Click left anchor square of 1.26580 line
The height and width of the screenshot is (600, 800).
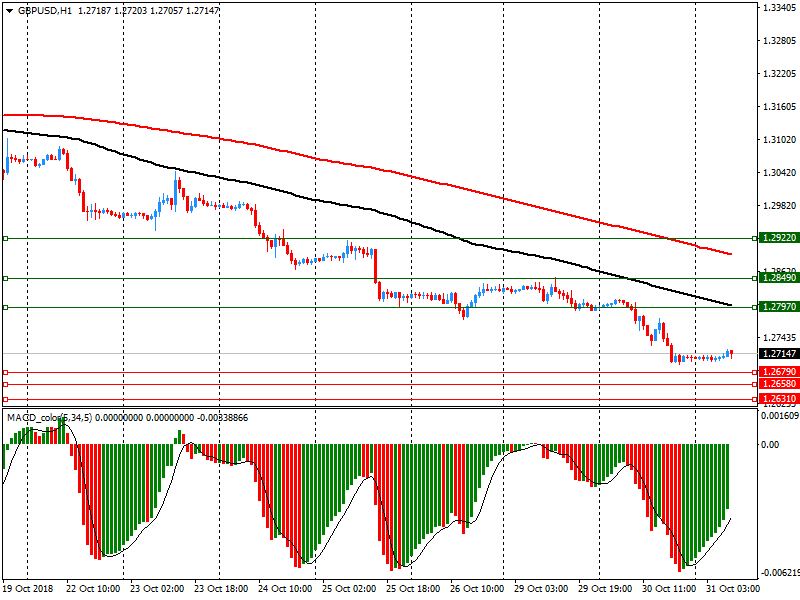pos(5,384)
